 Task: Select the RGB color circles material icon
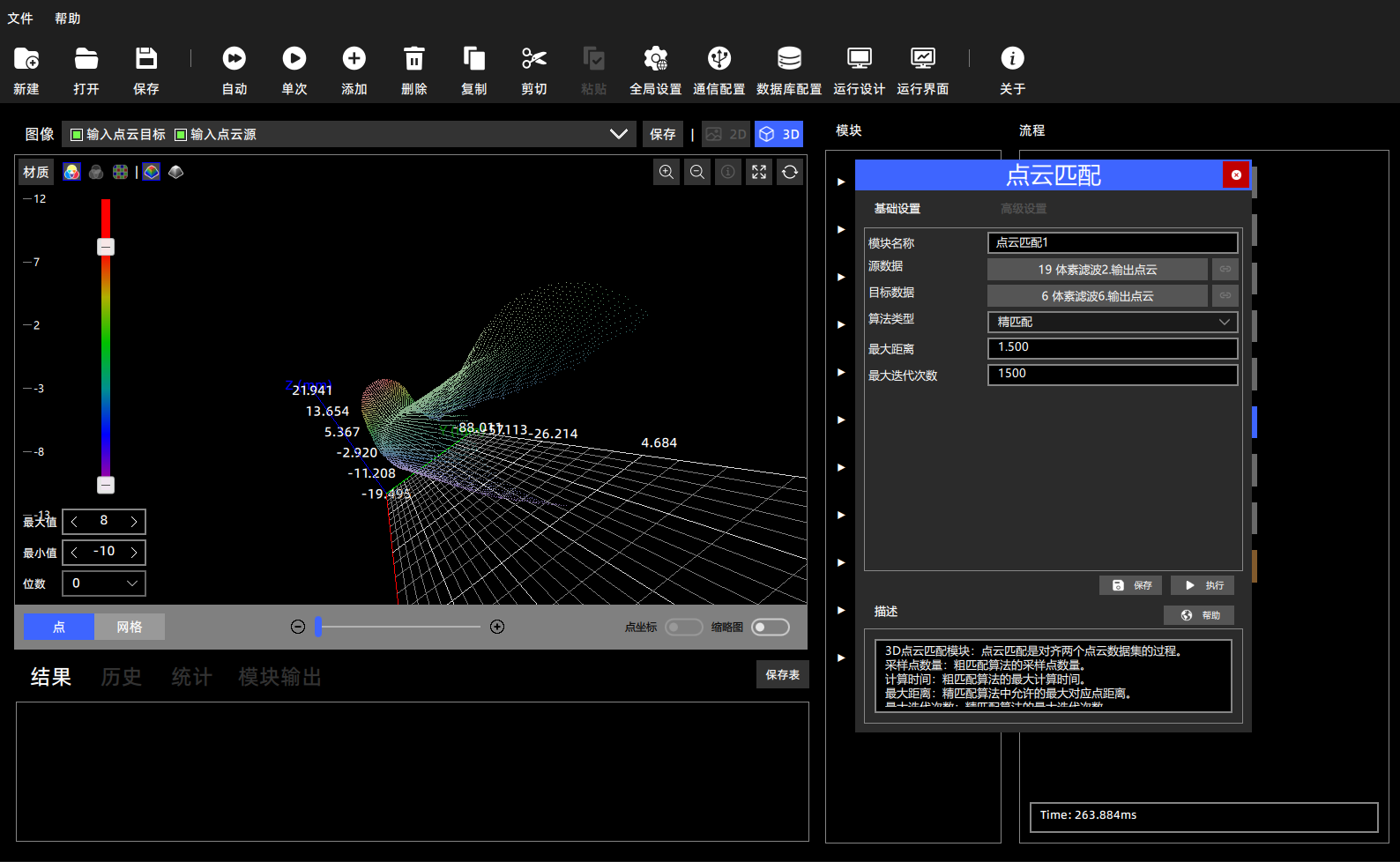pyautogui.click(x=72, y=172)
